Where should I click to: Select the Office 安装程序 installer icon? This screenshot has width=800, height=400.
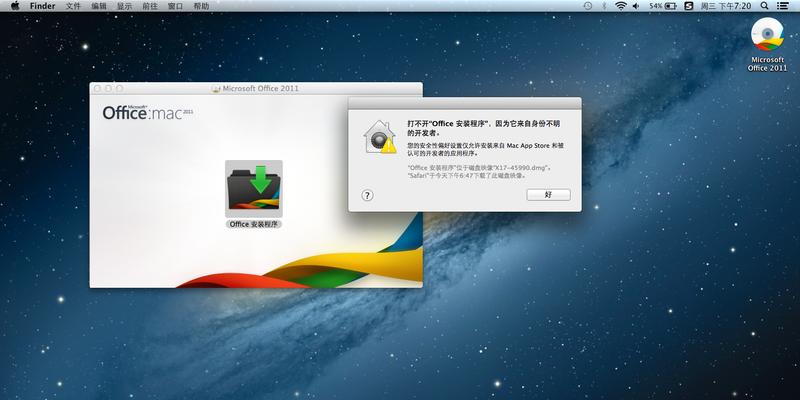pyautogui.click(x=254, y=188)
